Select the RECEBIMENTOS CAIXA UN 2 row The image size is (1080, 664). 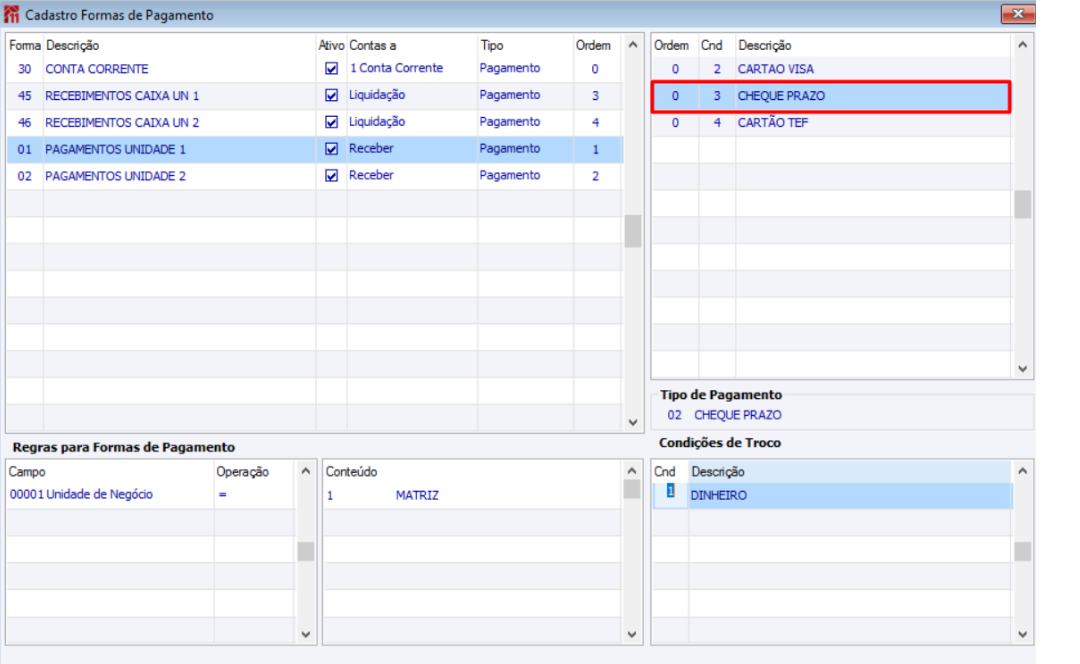[315, 123]
